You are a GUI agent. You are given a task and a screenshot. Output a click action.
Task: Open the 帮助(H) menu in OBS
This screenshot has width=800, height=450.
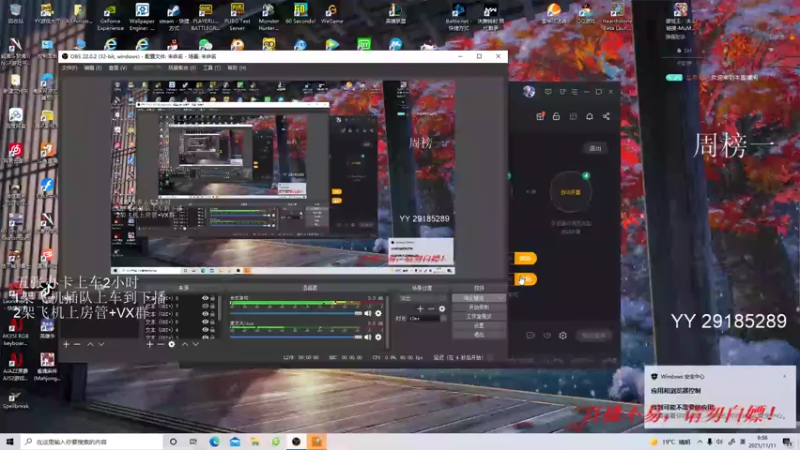click(237, 68)
